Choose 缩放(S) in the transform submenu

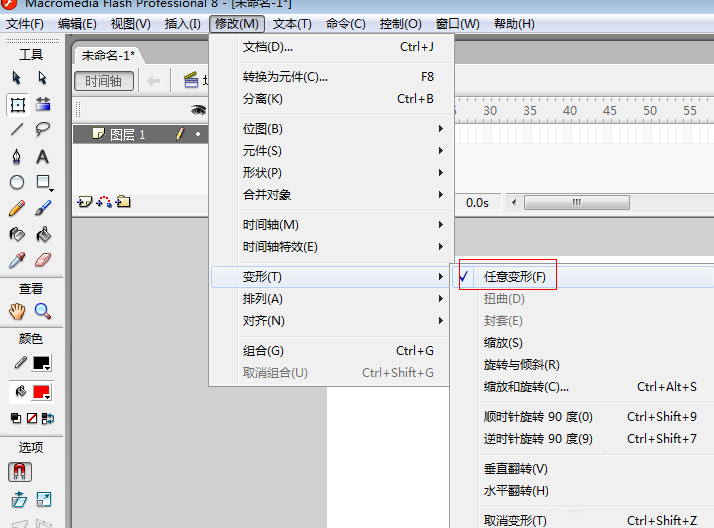[x=503, y=343]
